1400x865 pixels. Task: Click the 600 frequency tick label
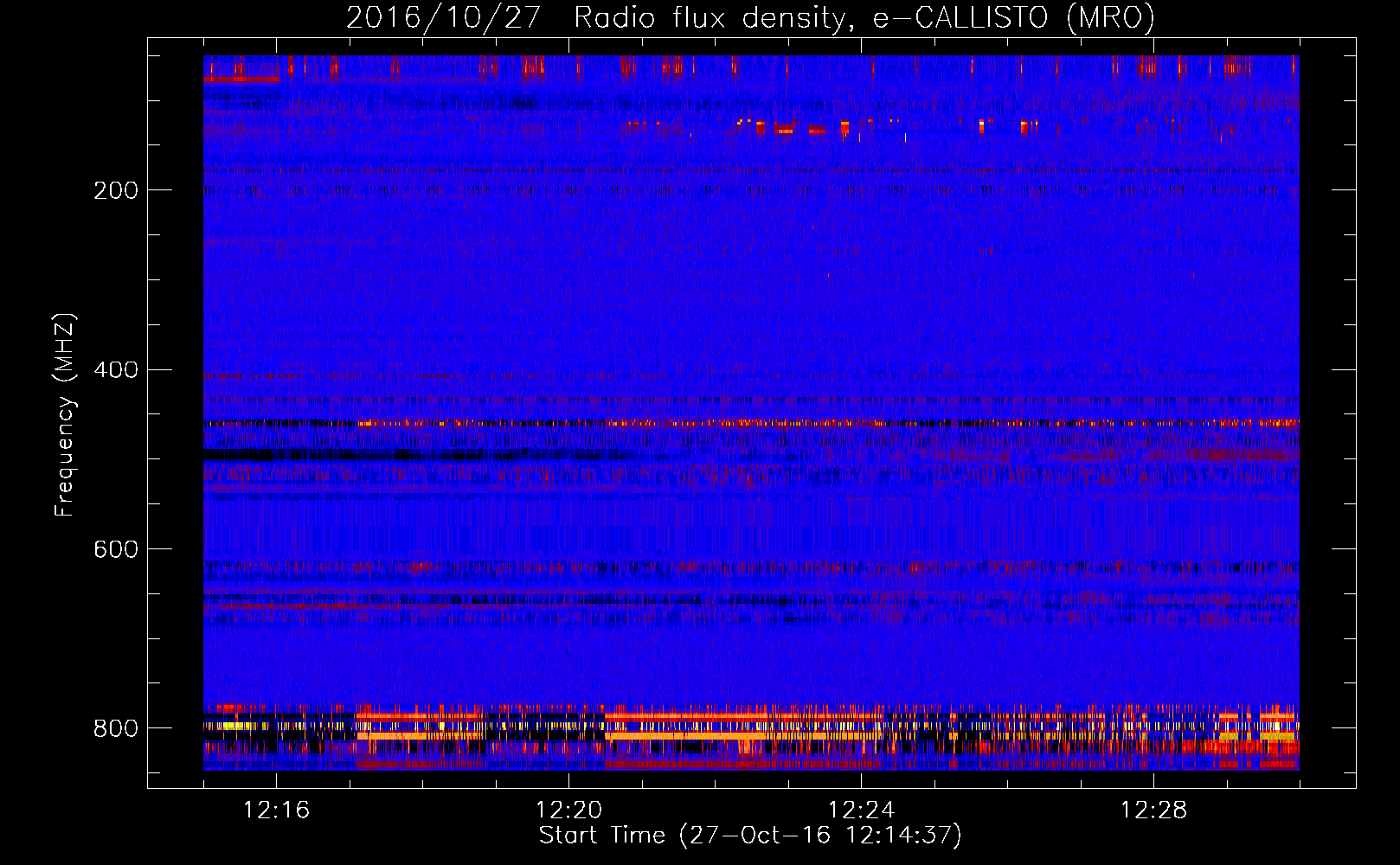click(x=116, y=549)
